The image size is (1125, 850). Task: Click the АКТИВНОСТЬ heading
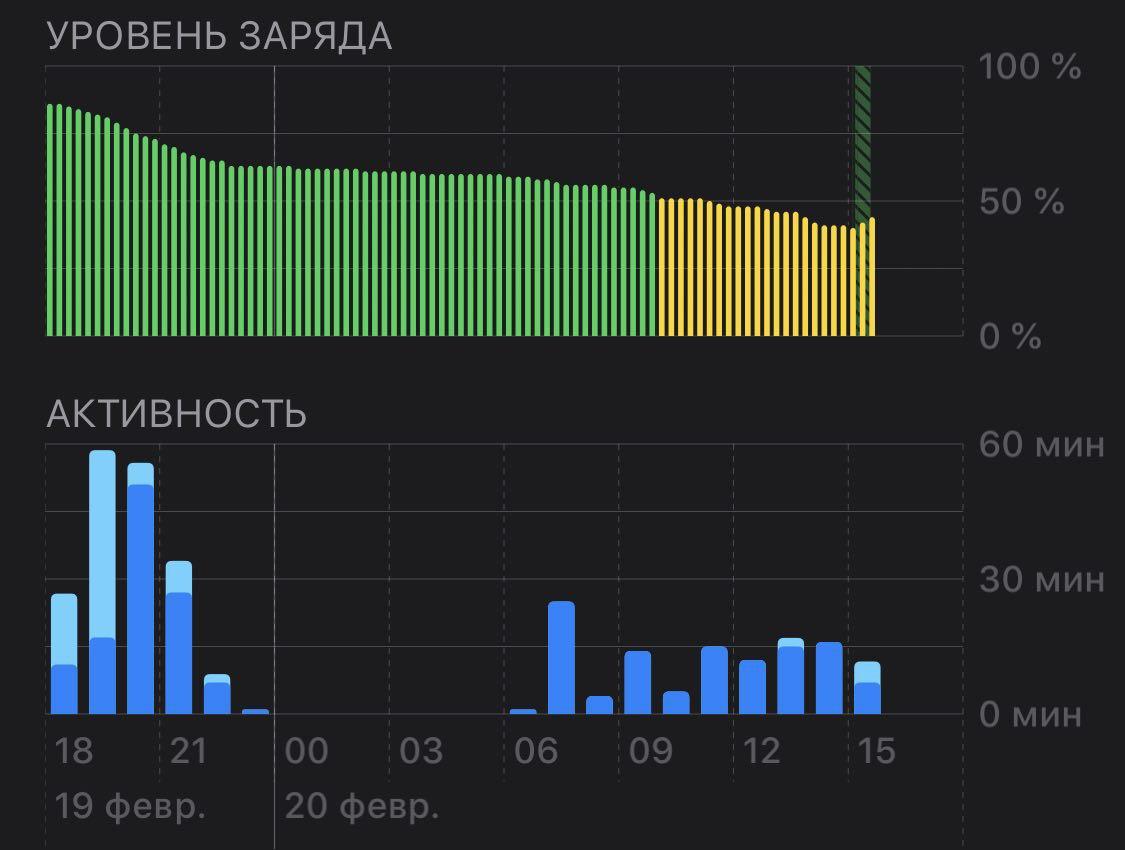pos(176,414)
